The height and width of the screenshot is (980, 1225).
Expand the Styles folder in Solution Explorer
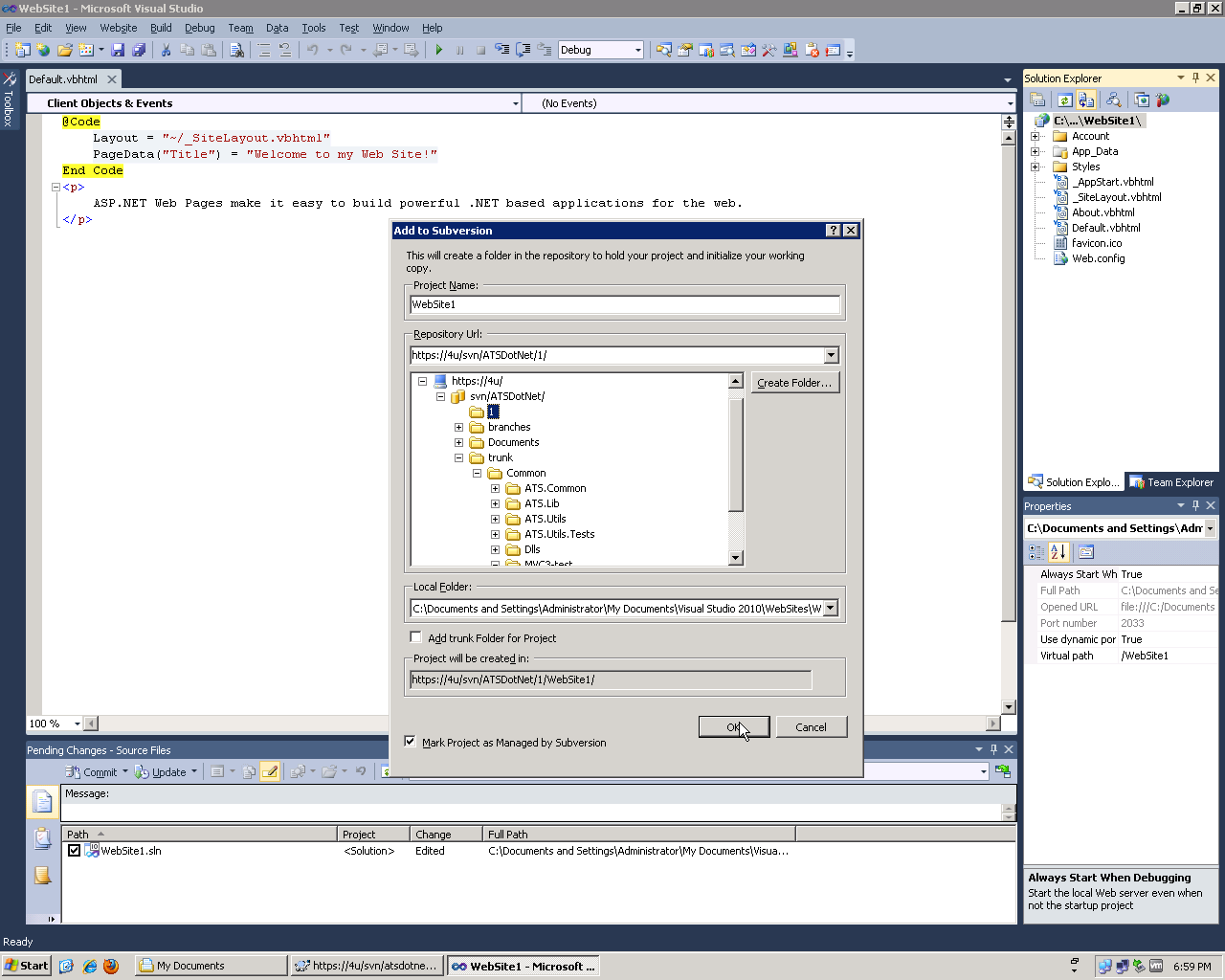click(1035, 167)
